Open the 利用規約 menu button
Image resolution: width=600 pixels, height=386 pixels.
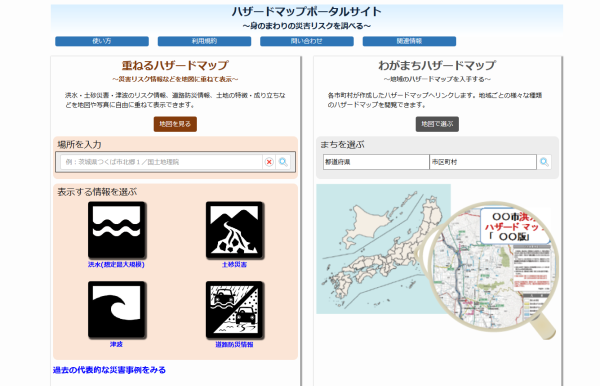(204, 41)
